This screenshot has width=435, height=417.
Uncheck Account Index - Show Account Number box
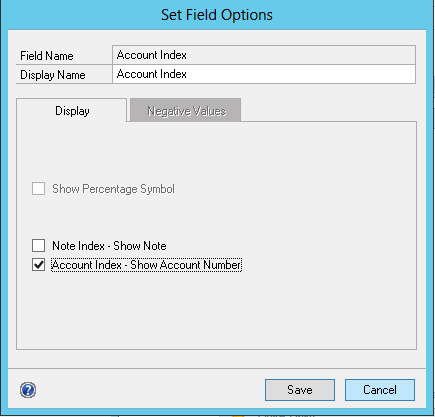pos(38,265)
